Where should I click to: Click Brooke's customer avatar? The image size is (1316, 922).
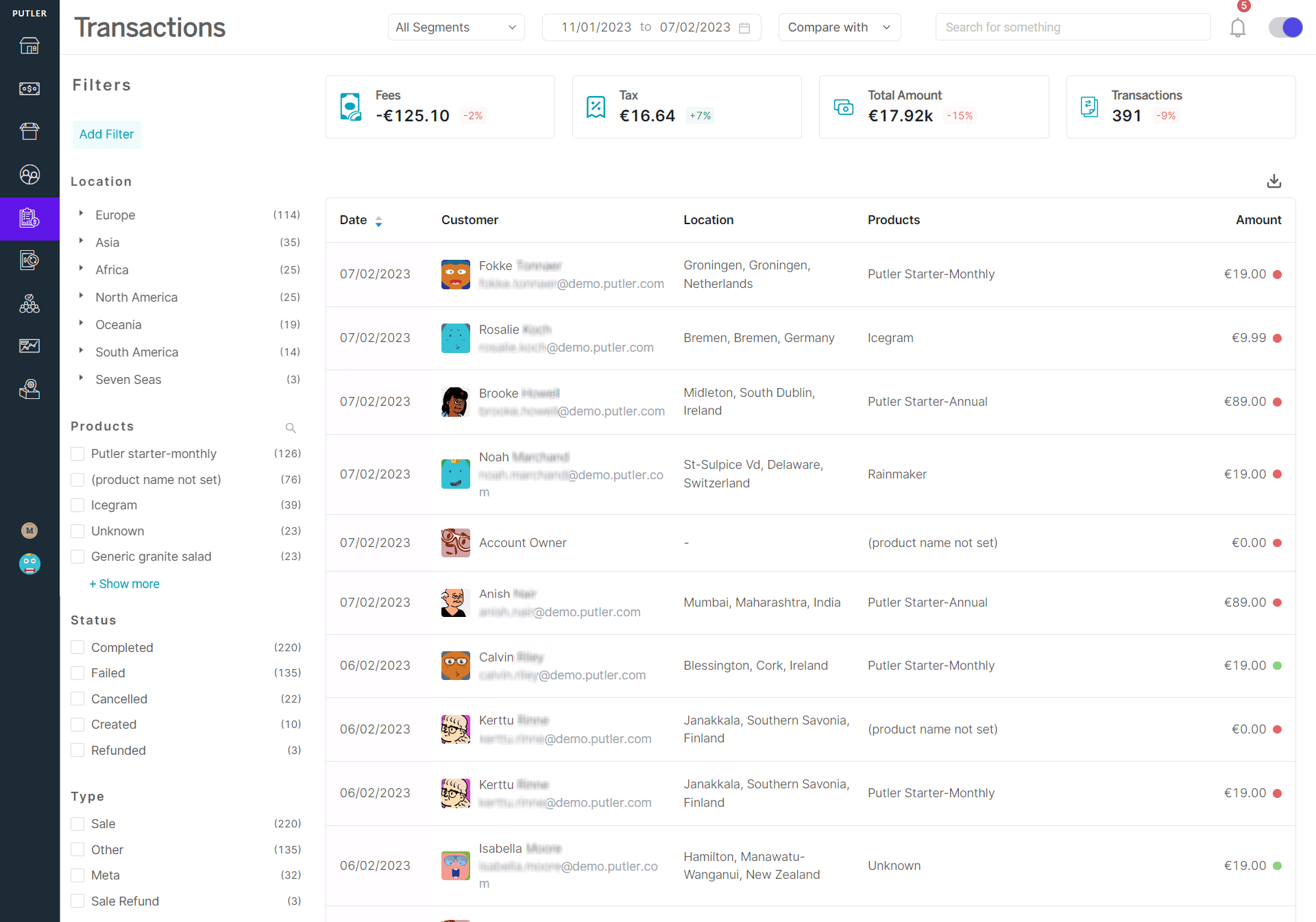[456, 402]
